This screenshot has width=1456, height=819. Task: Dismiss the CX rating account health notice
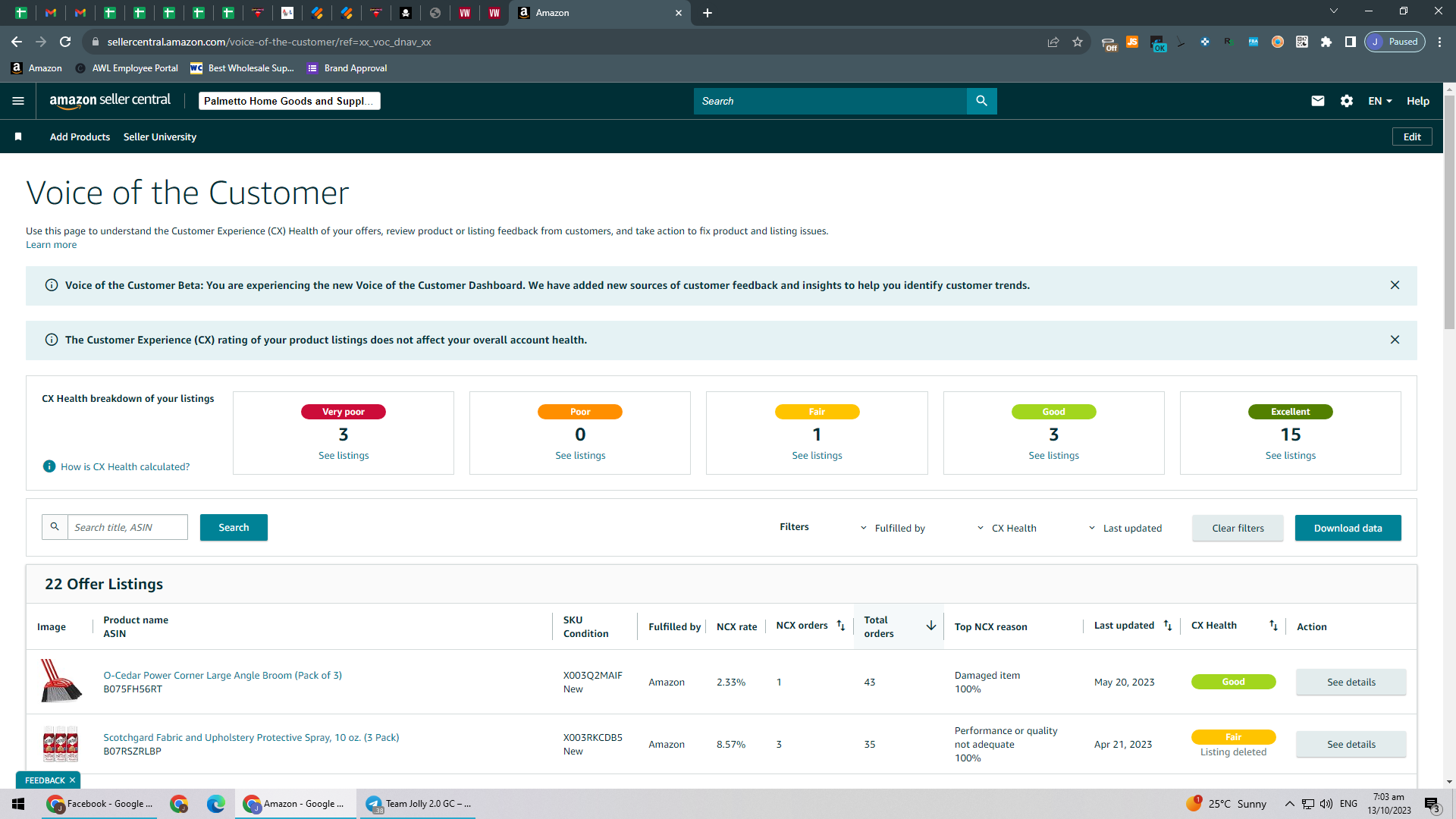(x=1395, y=340)
